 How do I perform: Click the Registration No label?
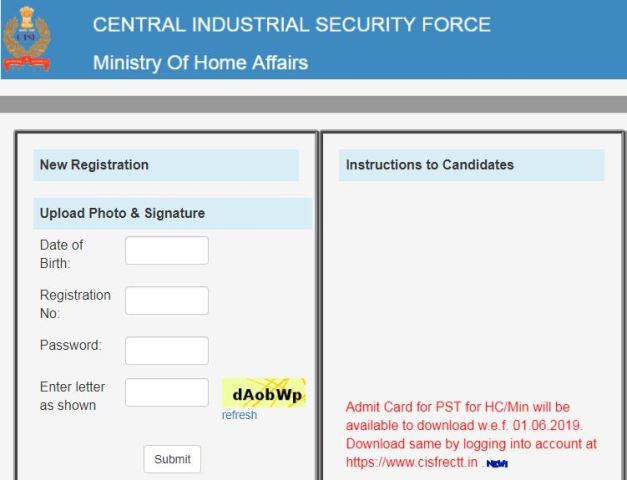(x=75, y=304)
